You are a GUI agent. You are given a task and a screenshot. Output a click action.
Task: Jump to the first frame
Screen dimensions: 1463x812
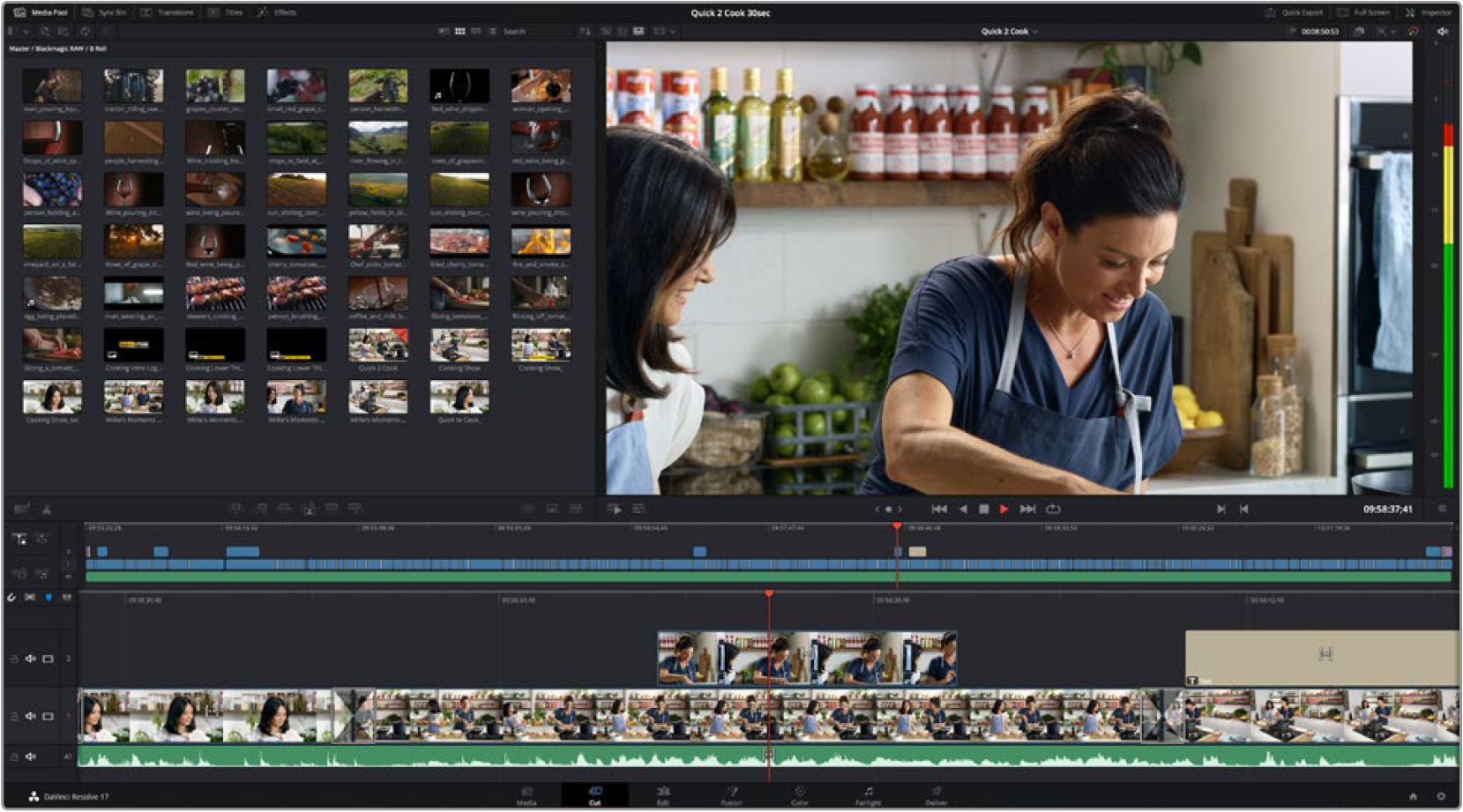[x=939, y=509]
